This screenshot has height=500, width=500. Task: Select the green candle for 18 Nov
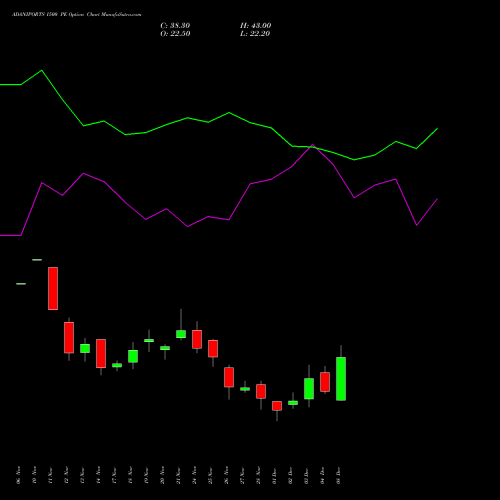[133, 356]
